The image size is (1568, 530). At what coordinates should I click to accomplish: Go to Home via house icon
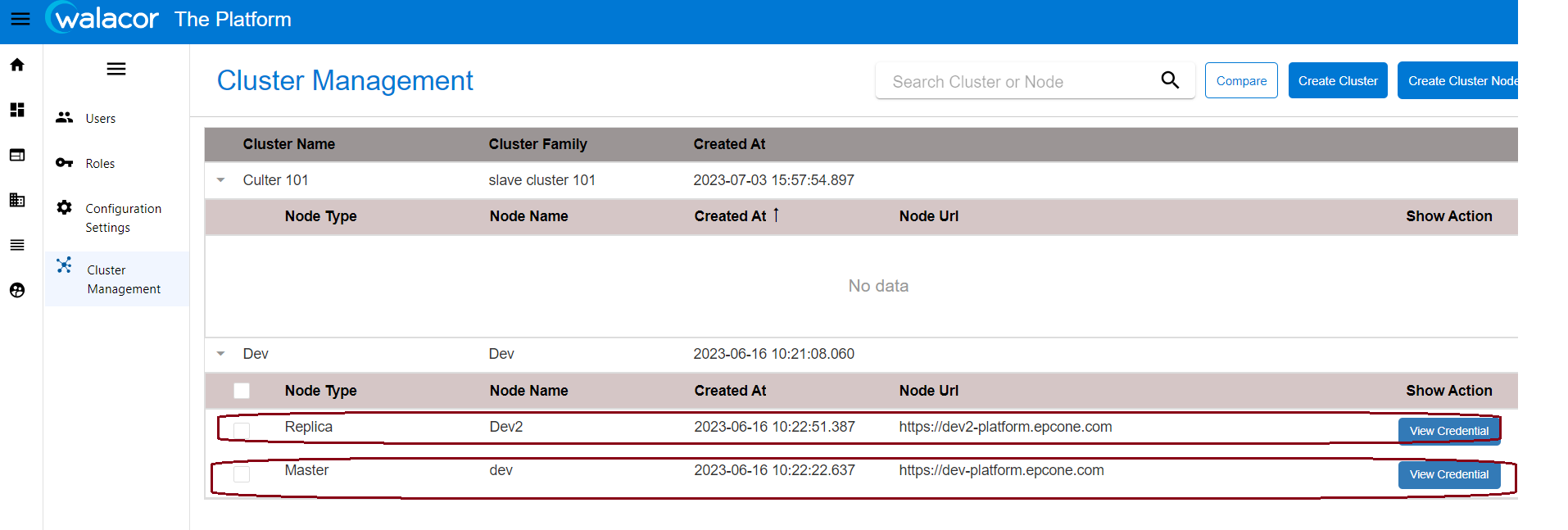(17, 65)
